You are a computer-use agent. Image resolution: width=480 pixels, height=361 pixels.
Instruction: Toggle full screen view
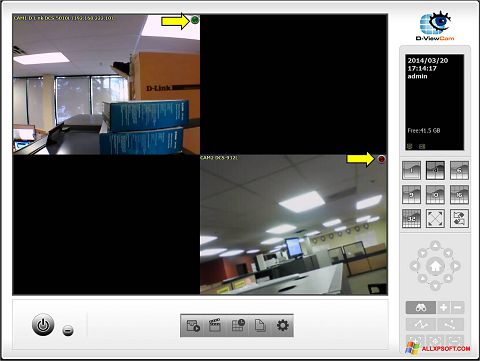tap(435, 219)
